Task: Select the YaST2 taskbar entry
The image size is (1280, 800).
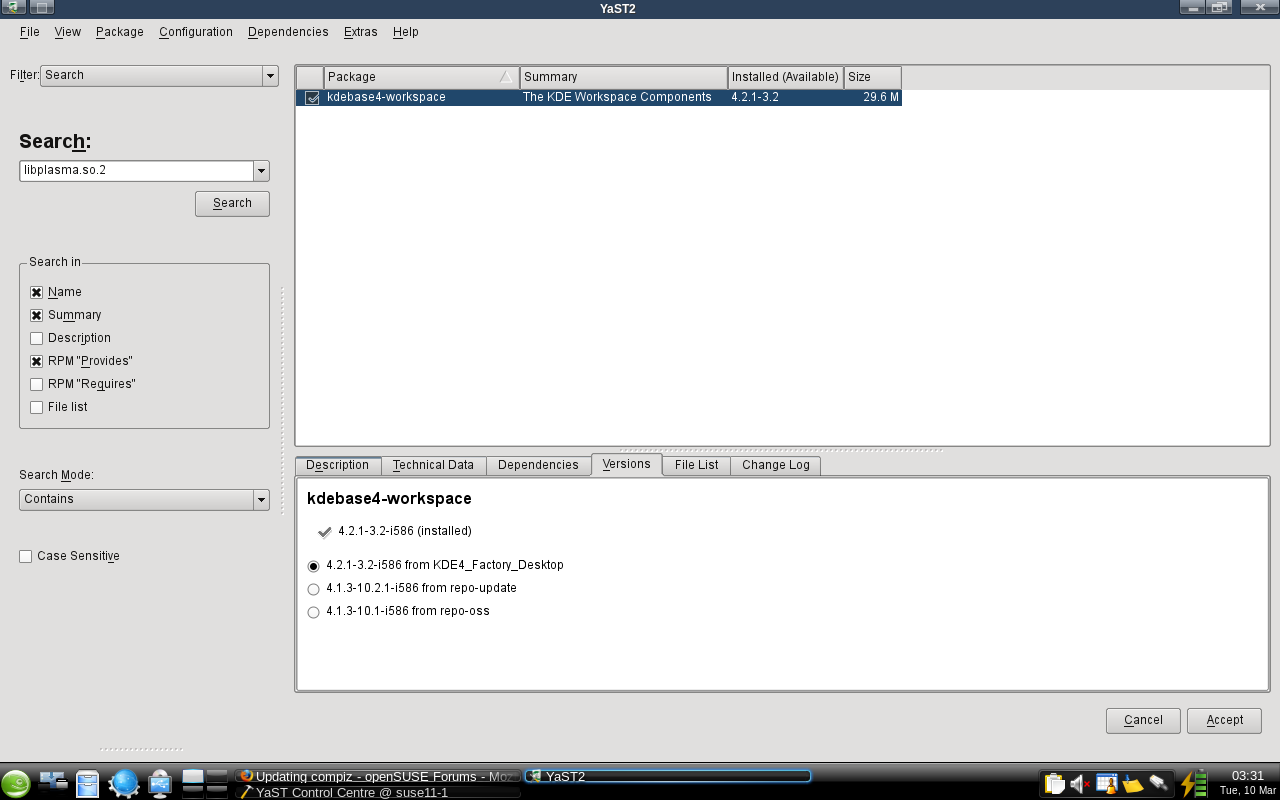Action: [x=668, y=776]
